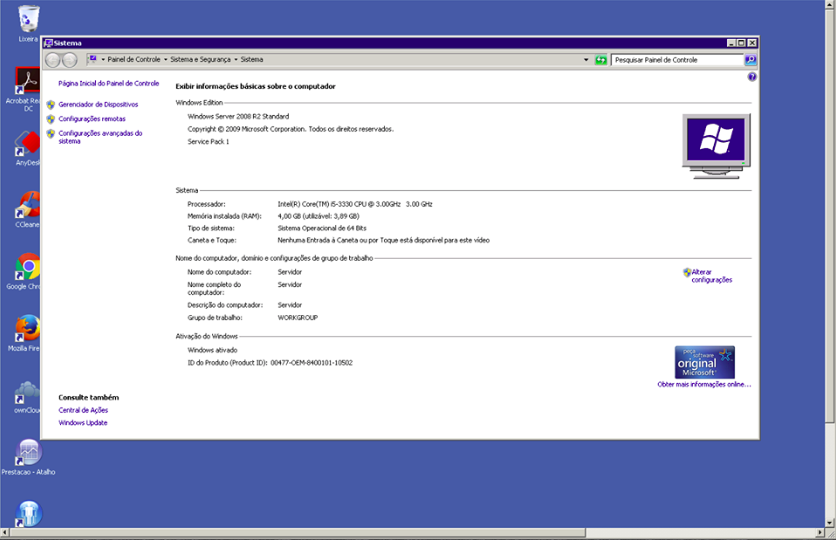Open Configurações remotas link

click(x=92, y=119)
